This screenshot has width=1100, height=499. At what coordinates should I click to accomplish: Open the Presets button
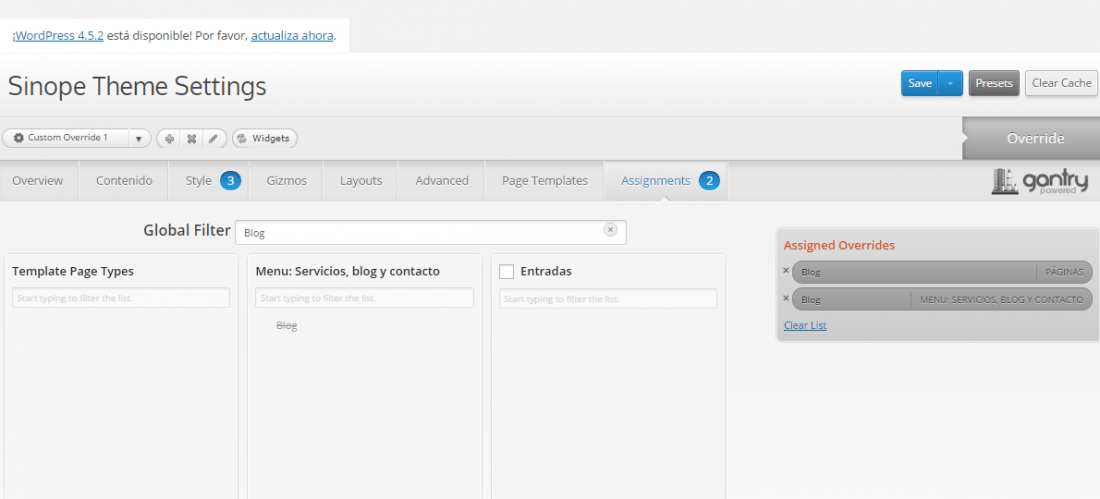tap(994, 83)
